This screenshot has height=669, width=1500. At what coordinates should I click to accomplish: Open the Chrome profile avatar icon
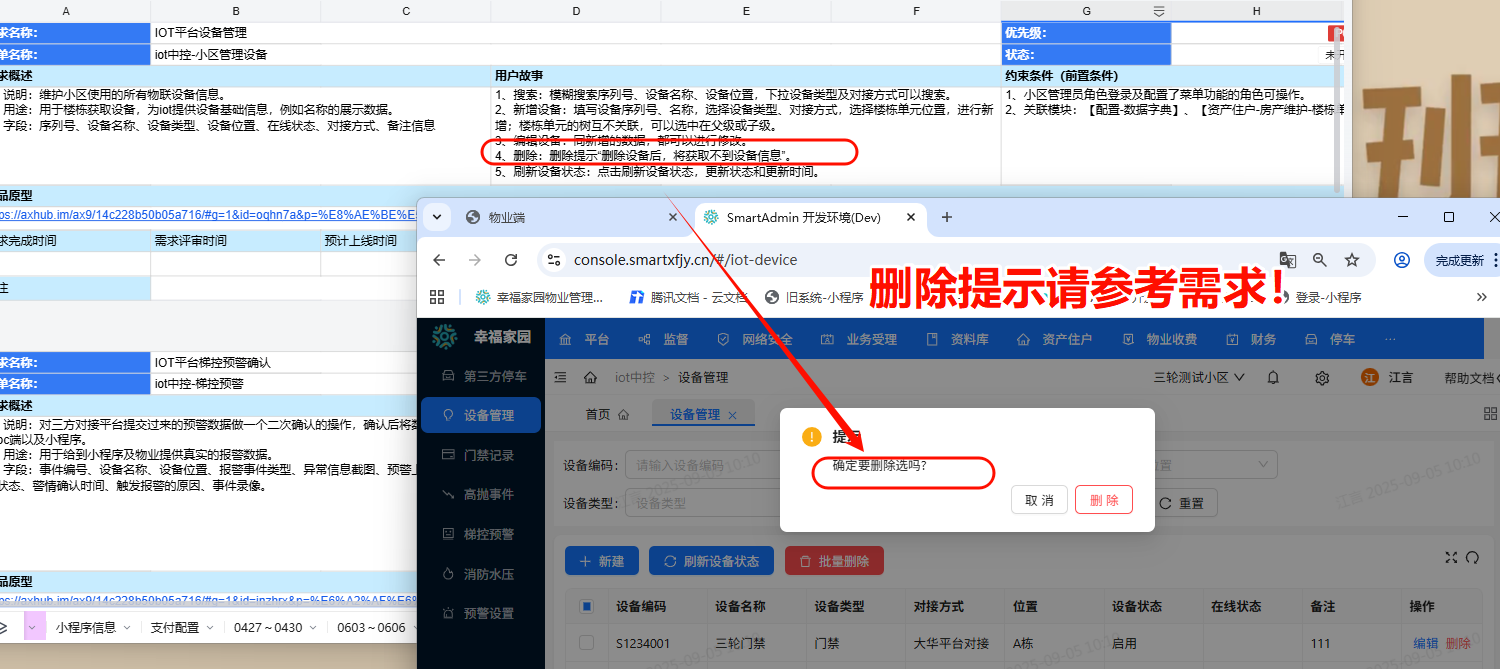1402,260
